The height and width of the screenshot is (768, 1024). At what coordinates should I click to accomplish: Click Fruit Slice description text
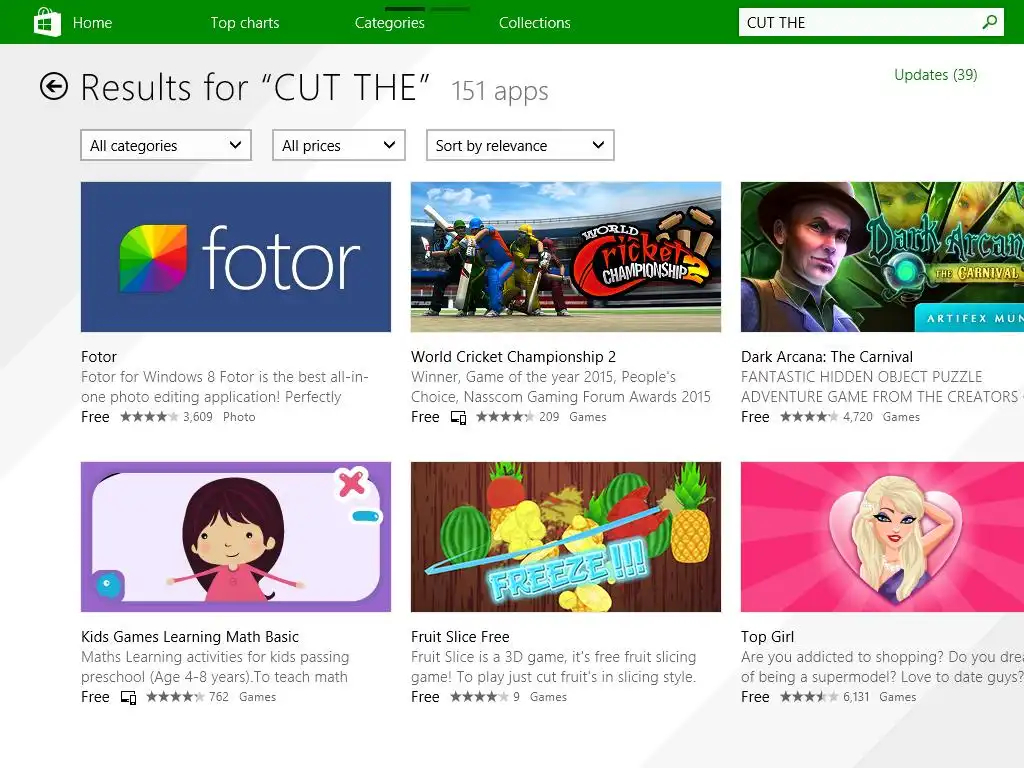tap(554, 667)
